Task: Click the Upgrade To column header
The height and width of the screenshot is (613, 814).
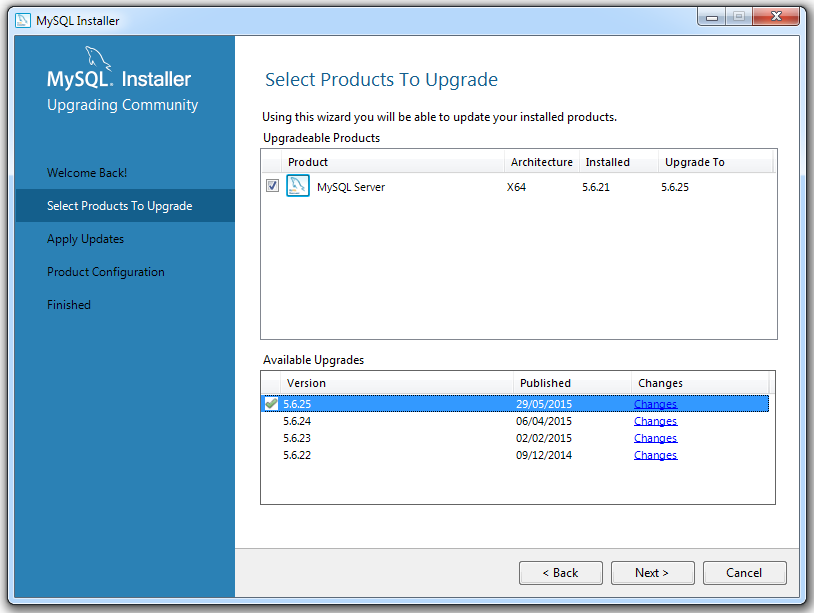Action: (x=716, y=162)
